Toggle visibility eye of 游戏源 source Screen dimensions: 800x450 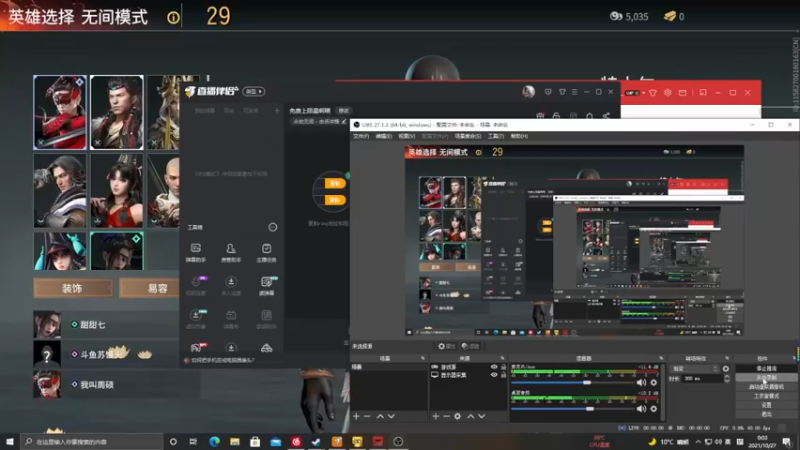(x=494, y=367)
